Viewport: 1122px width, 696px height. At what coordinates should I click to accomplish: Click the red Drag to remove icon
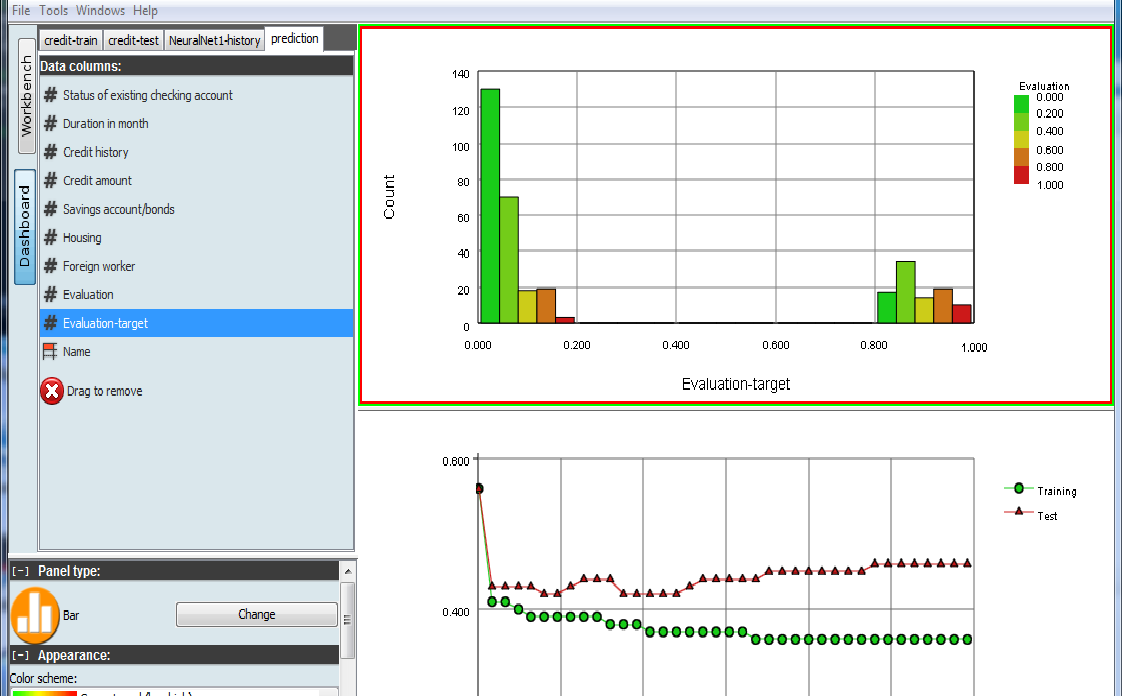point(52,391)
